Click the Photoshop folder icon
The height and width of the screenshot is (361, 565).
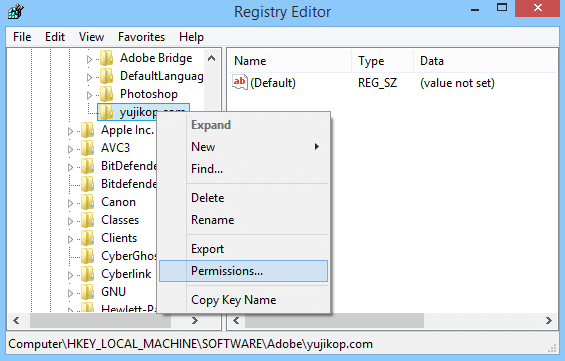pos(107,94)
